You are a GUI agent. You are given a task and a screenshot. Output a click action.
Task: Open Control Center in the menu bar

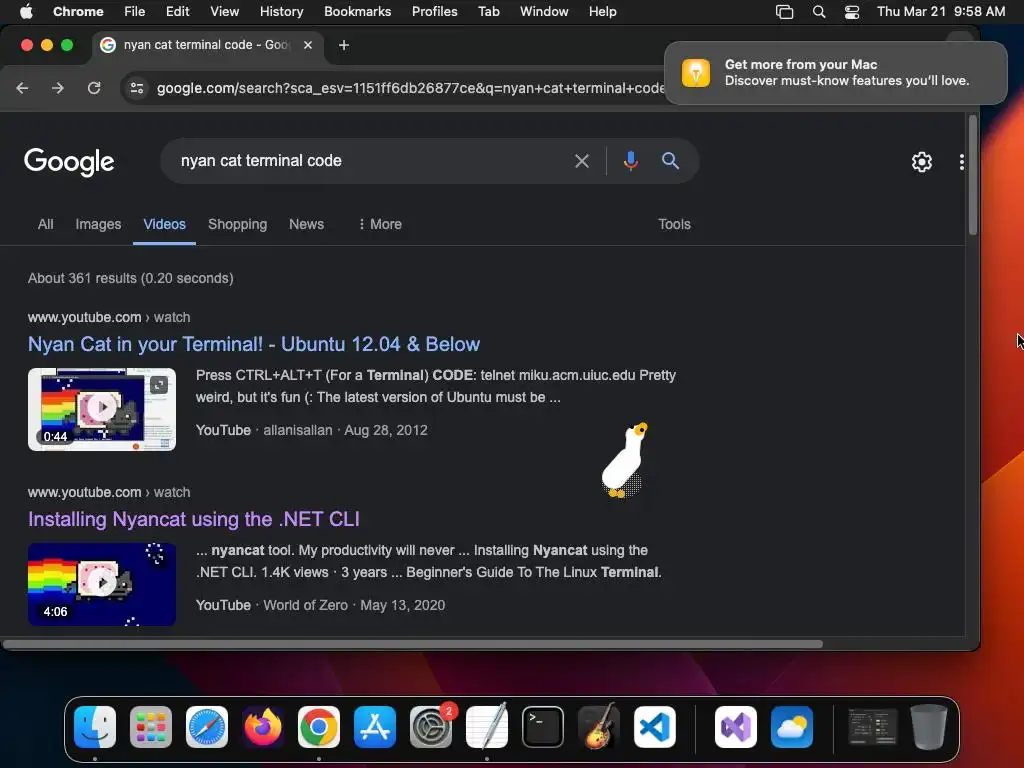coord(852,12)
